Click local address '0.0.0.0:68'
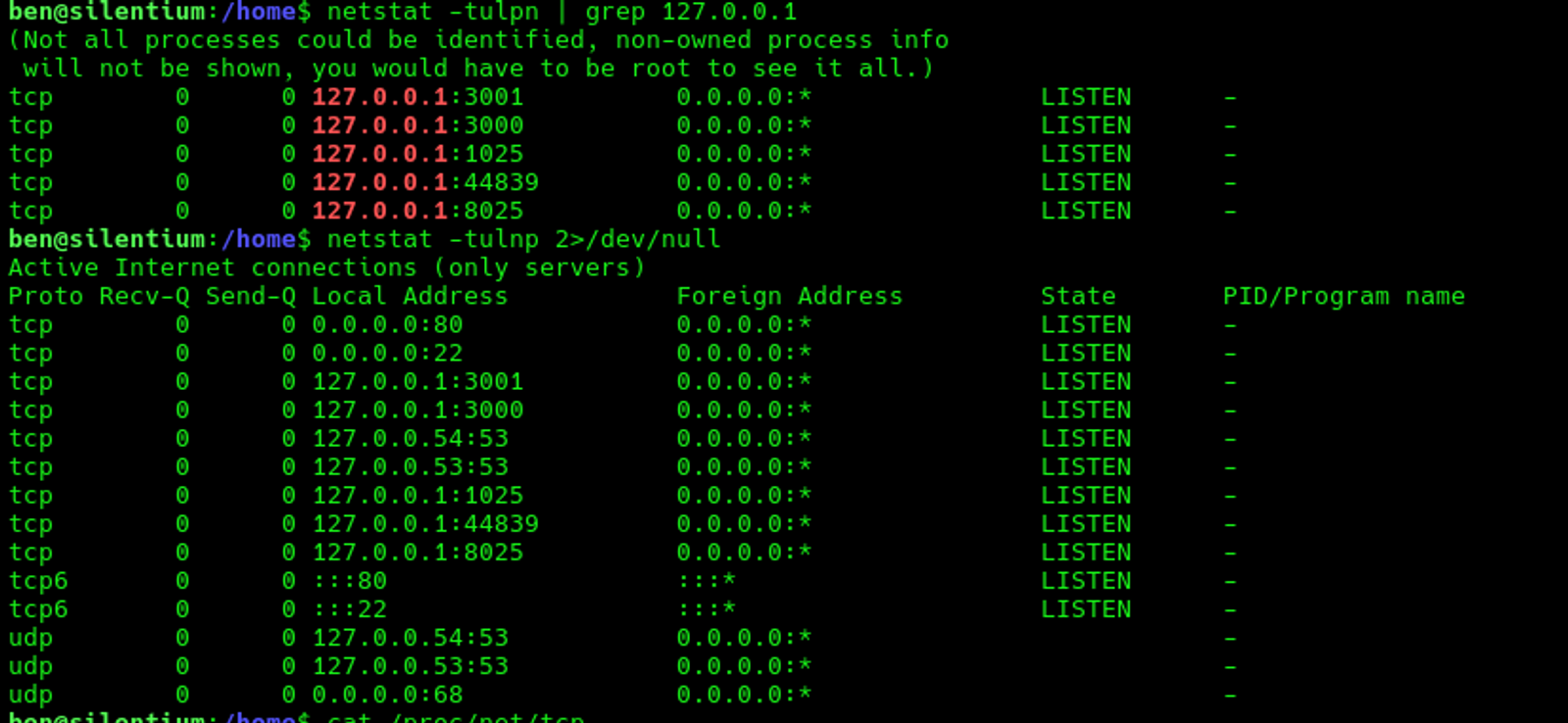Image resolution: width=1568 pixels, height=723 pixels. (x=387, y=694)
